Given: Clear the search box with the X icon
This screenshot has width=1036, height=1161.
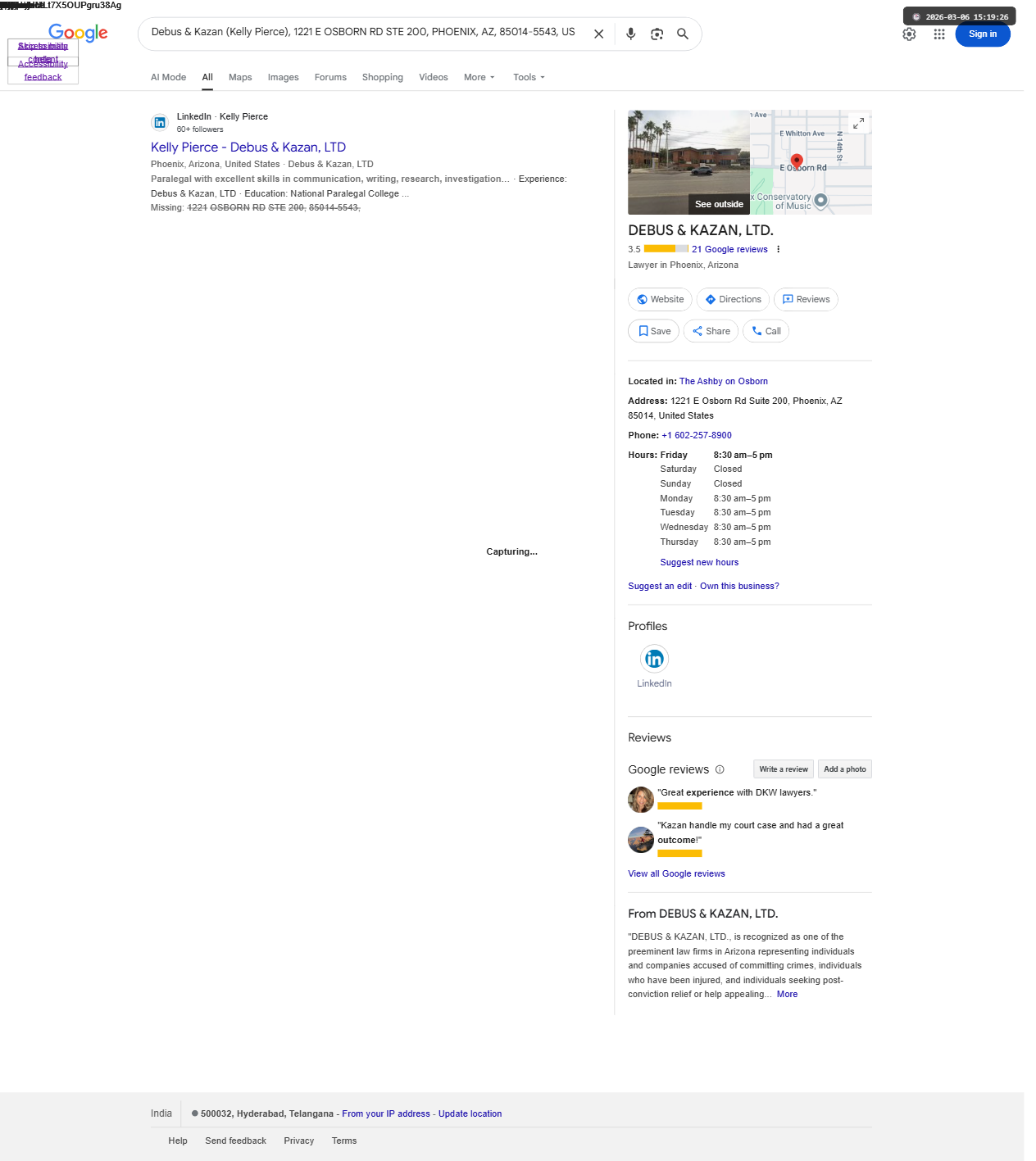Looking at the screenshot, I should point(599,34).
